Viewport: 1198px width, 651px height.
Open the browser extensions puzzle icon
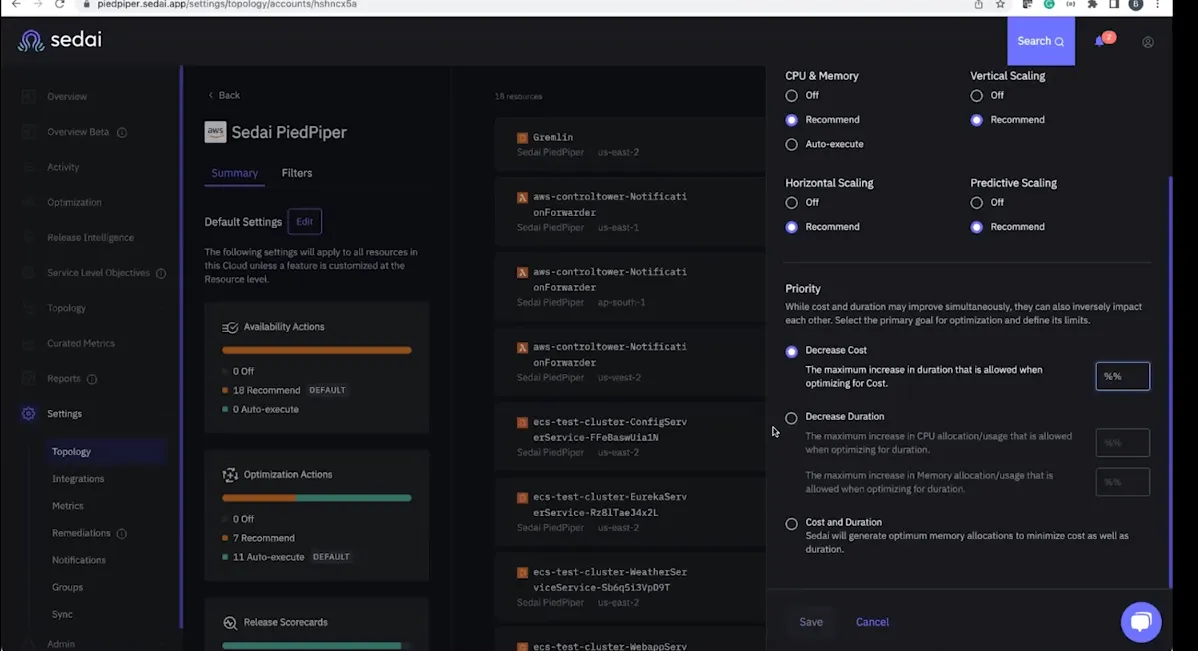[1093, 5]
